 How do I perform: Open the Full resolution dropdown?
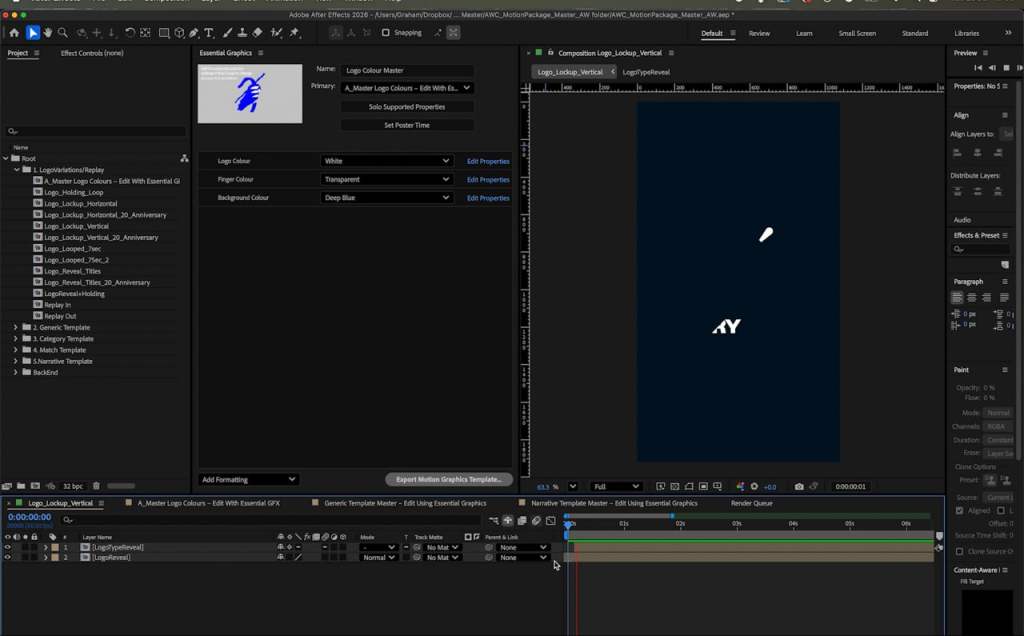pos(615,486)
